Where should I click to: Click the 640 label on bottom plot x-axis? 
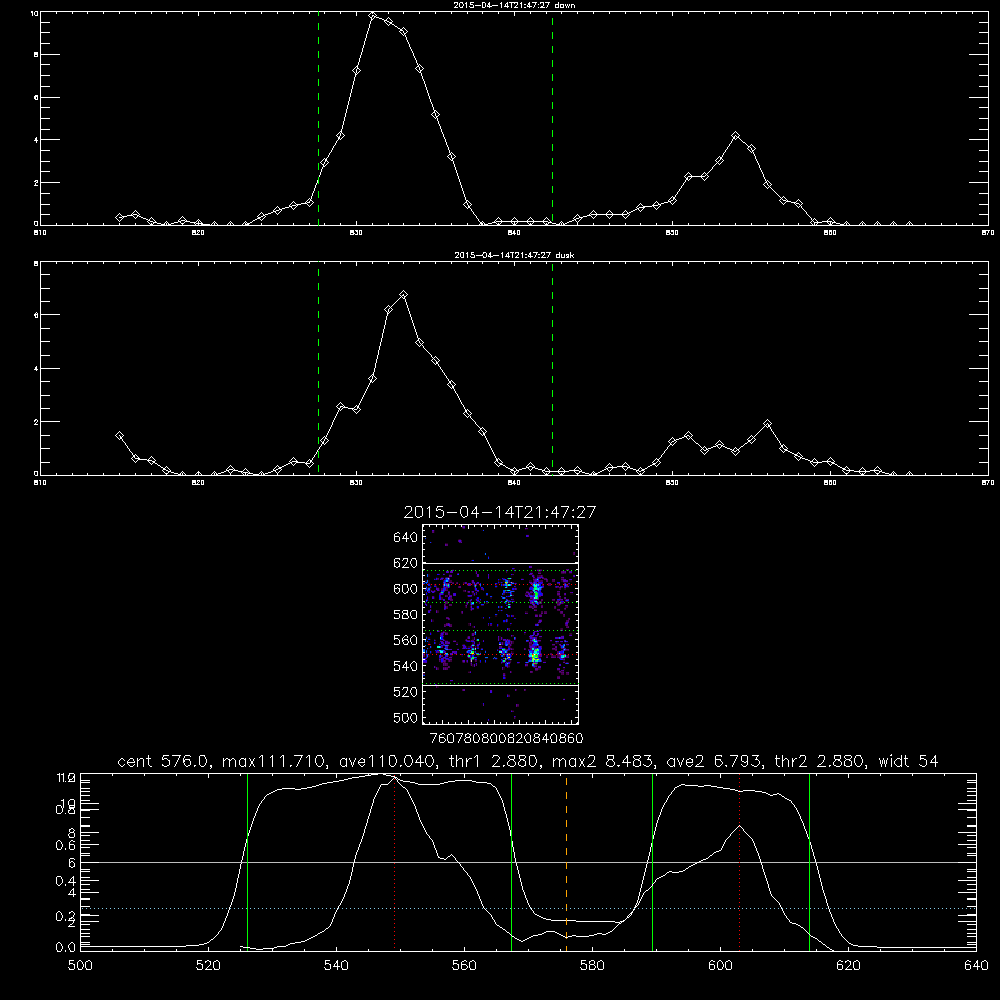(x=976, y=966)
